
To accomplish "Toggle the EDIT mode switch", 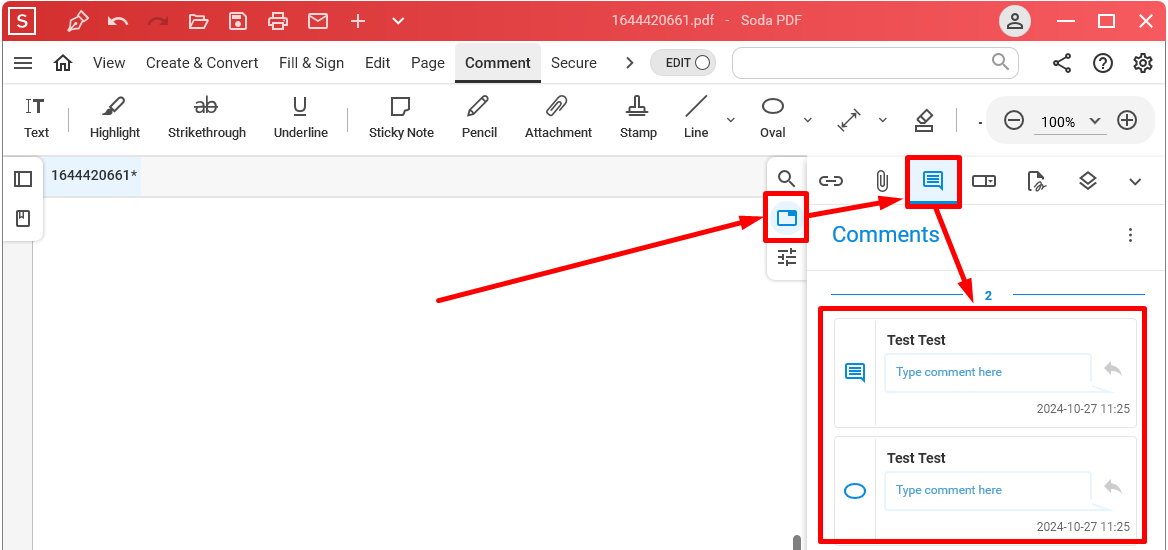I will 683,63.
